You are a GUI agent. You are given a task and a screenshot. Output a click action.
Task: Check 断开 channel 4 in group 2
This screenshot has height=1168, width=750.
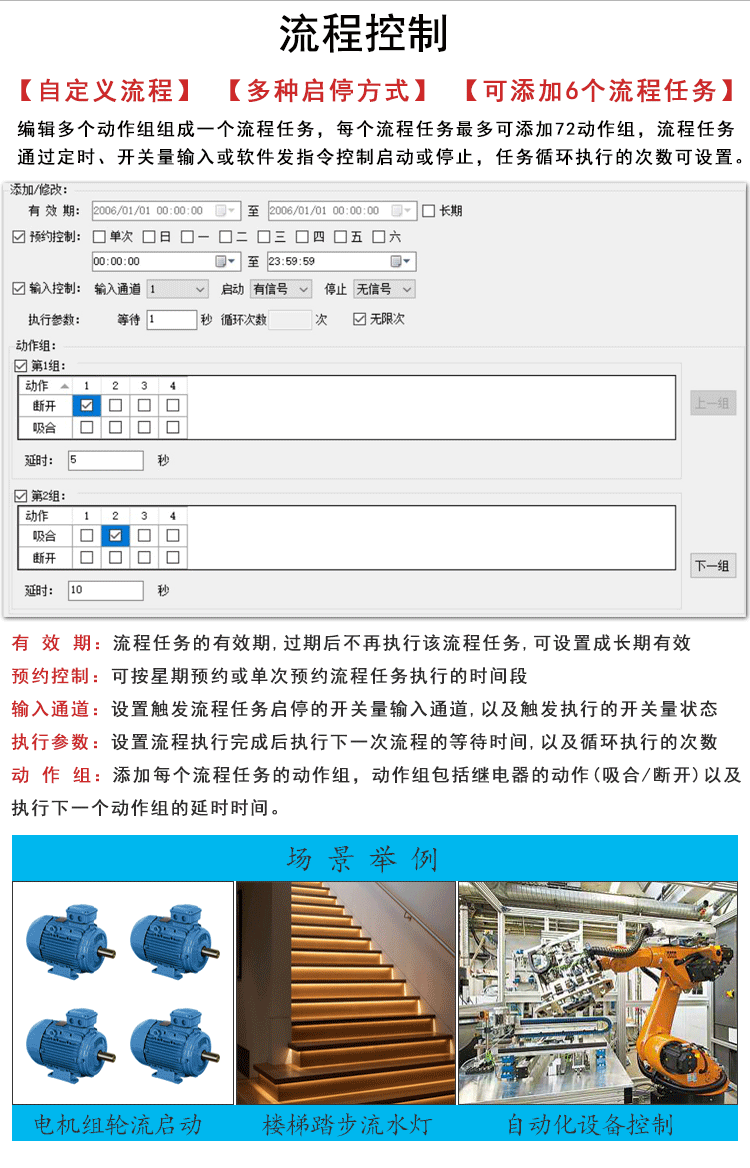click(173, 557)
